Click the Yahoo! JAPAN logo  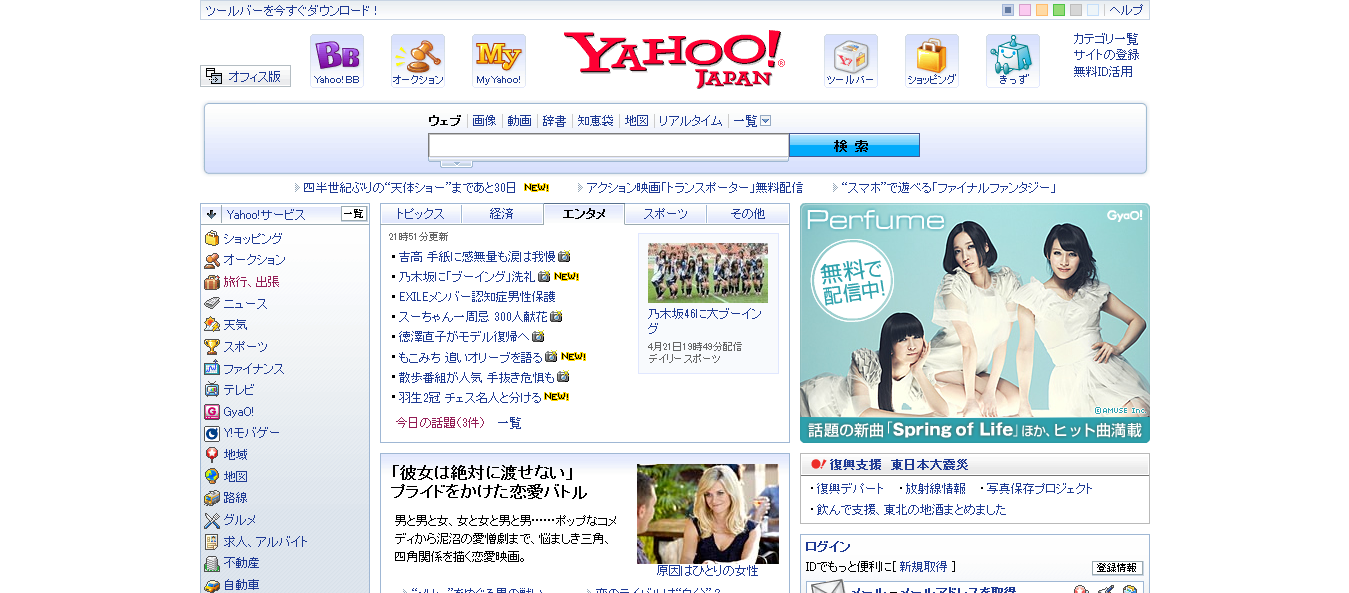tap(674, 59)
